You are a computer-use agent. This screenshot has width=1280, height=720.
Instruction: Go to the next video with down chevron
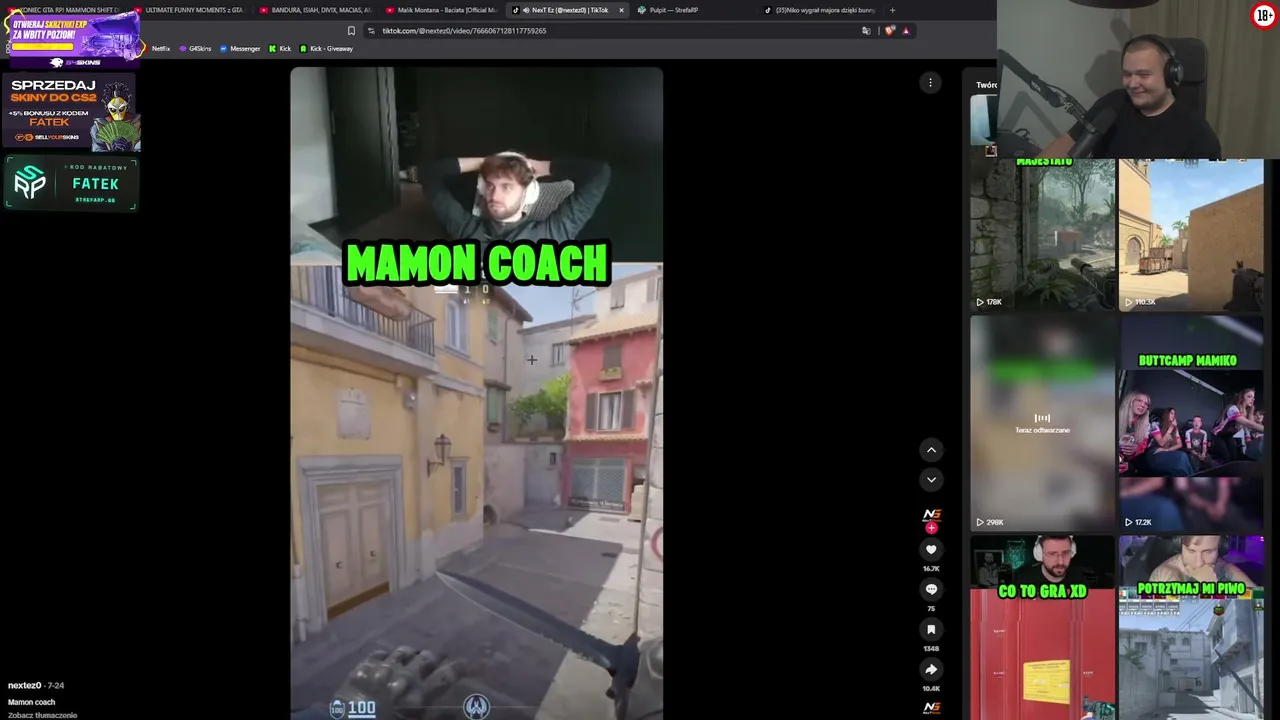pyautogui.click(x=931, y=480)
